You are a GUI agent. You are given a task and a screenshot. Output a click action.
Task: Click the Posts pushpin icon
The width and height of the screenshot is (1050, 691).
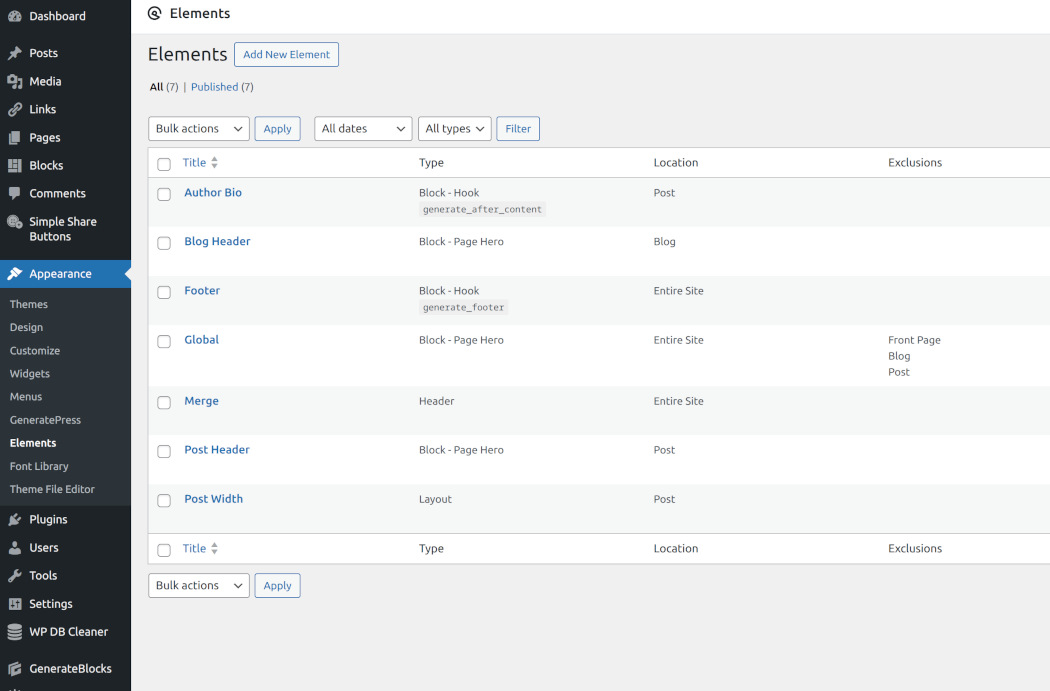pos(14,53)
